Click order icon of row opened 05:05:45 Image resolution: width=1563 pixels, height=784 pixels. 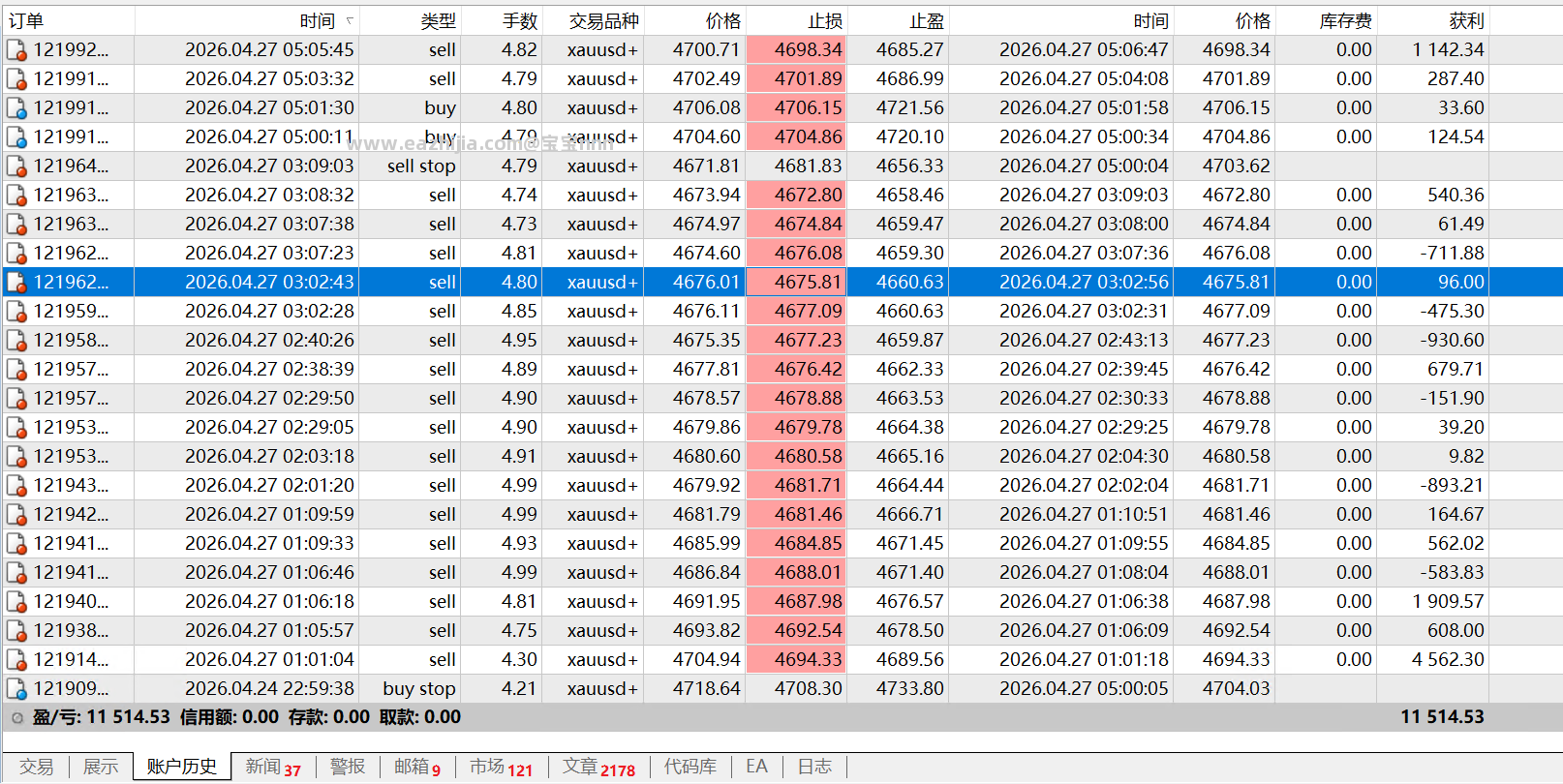point(16,50)
